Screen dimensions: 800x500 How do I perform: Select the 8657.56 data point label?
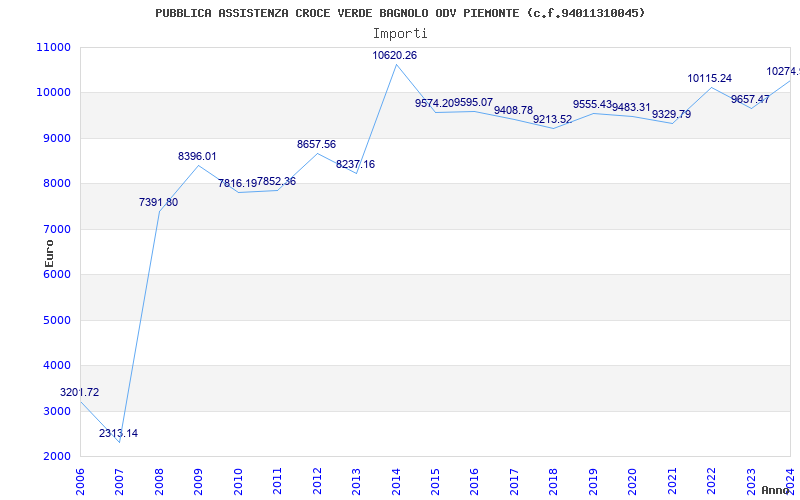[316, 144]
